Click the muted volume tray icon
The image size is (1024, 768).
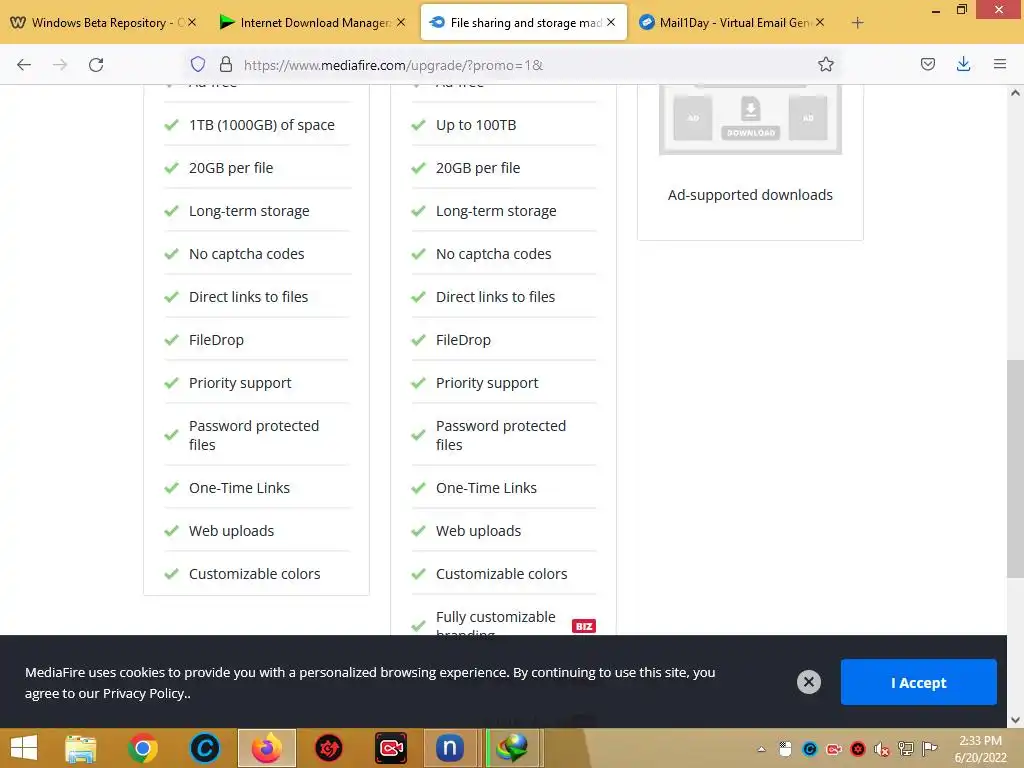(x=882, y=749)
